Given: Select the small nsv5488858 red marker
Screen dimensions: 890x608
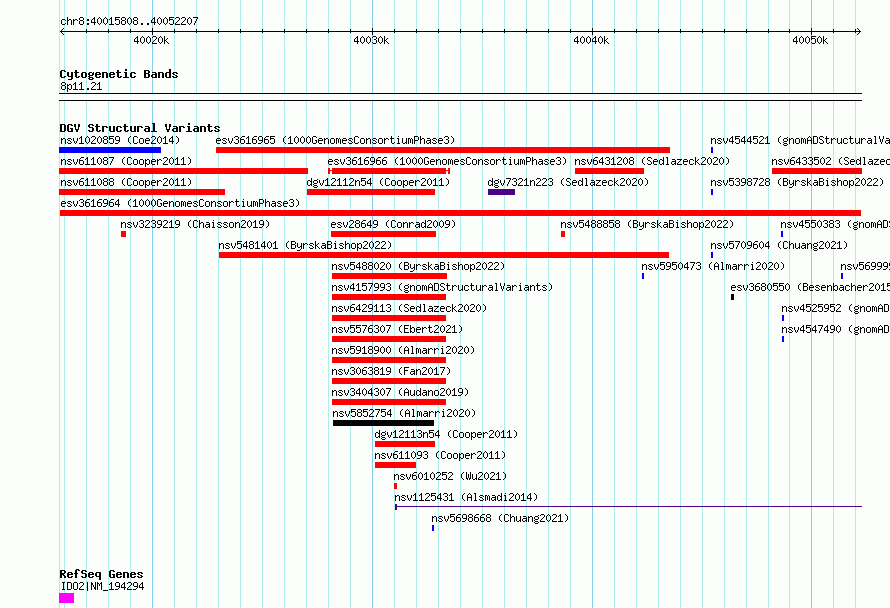Looking at the screenshot, I should (563, 234).
